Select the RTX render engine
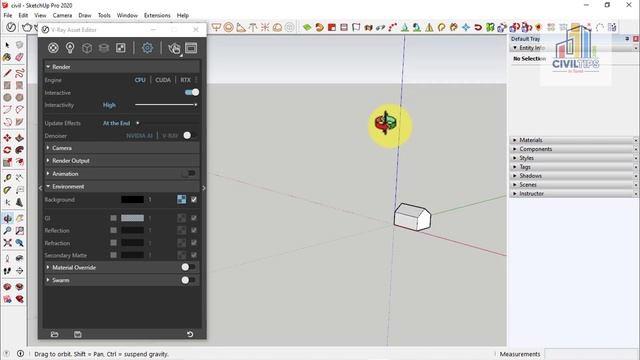The width and height of the screenshot is (640, 360). [x=185, y=80]
